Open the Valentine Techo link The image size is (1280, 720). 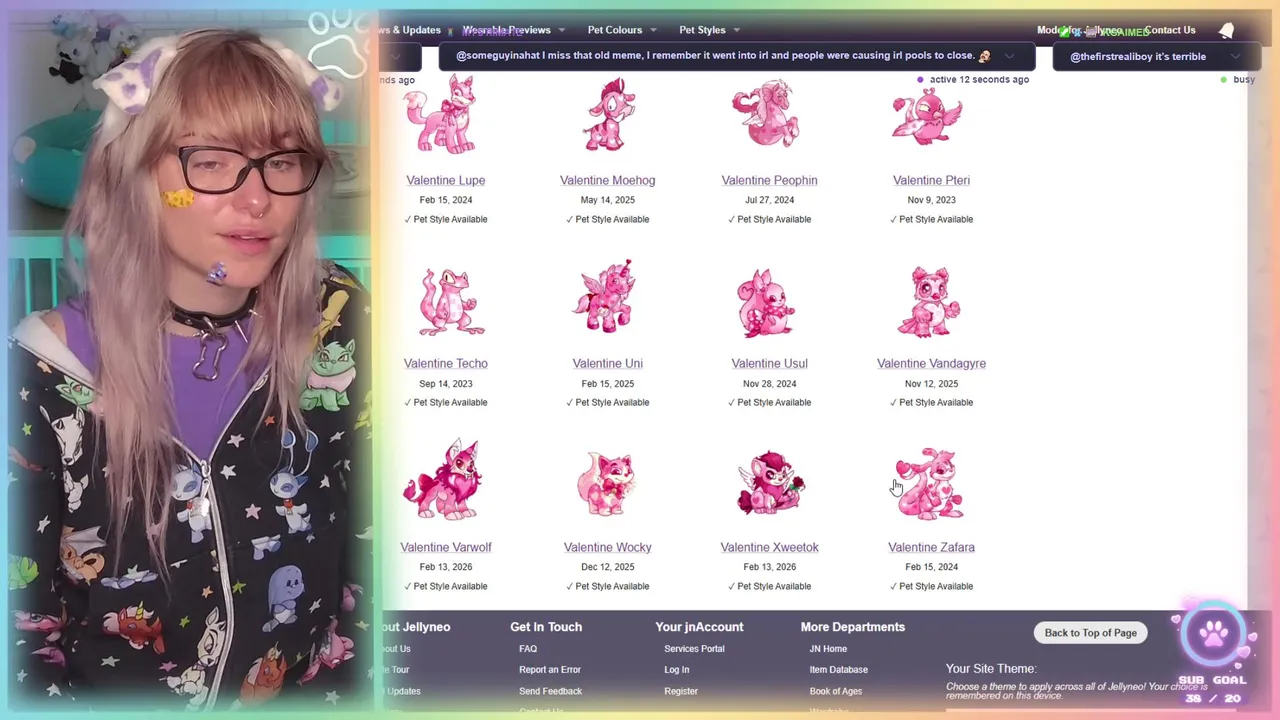(446, 363)
